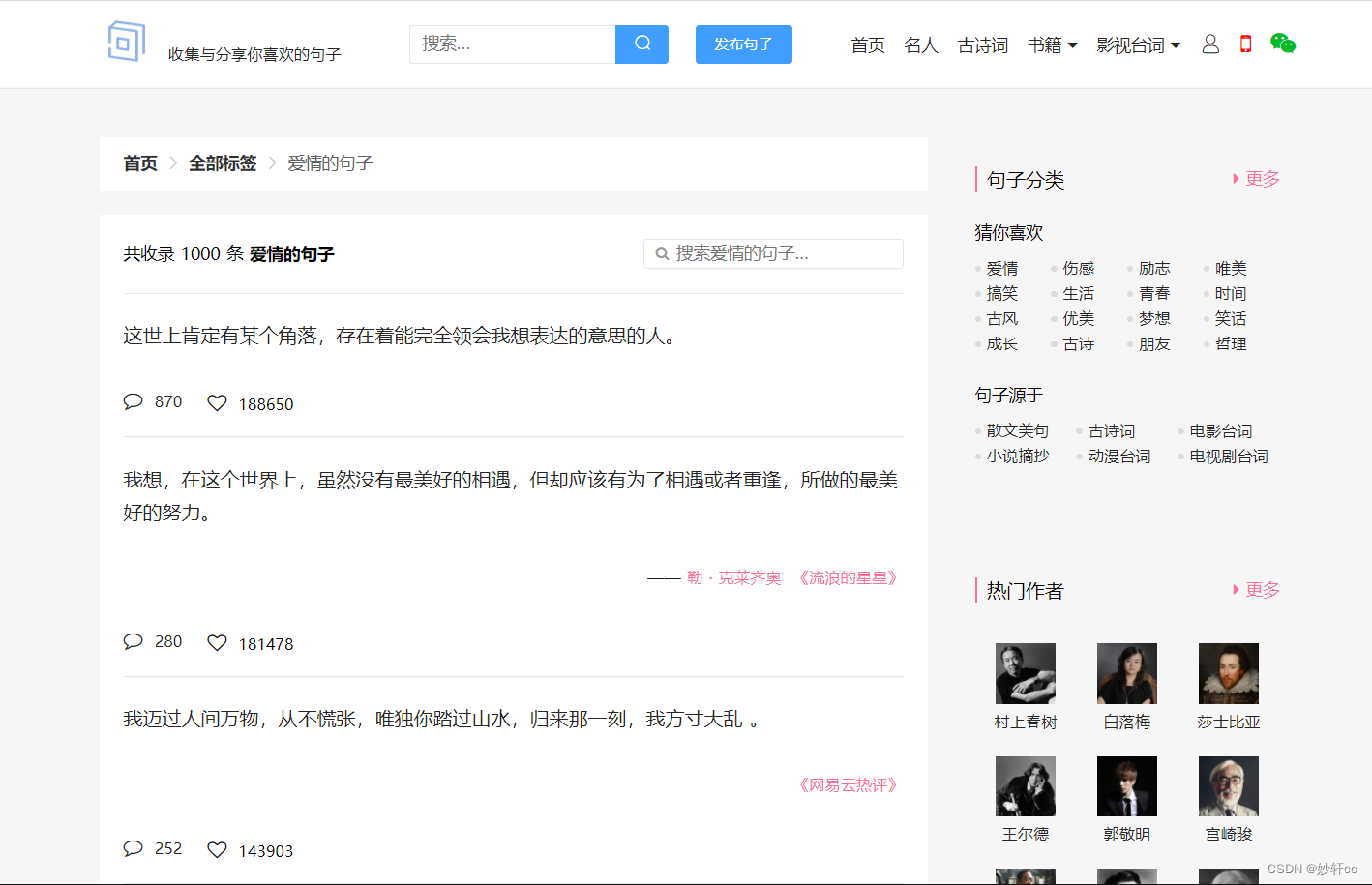Click the red mobile phone icon
Image resolution: width=1372 pixels, height=885 pixels.
1246,44
